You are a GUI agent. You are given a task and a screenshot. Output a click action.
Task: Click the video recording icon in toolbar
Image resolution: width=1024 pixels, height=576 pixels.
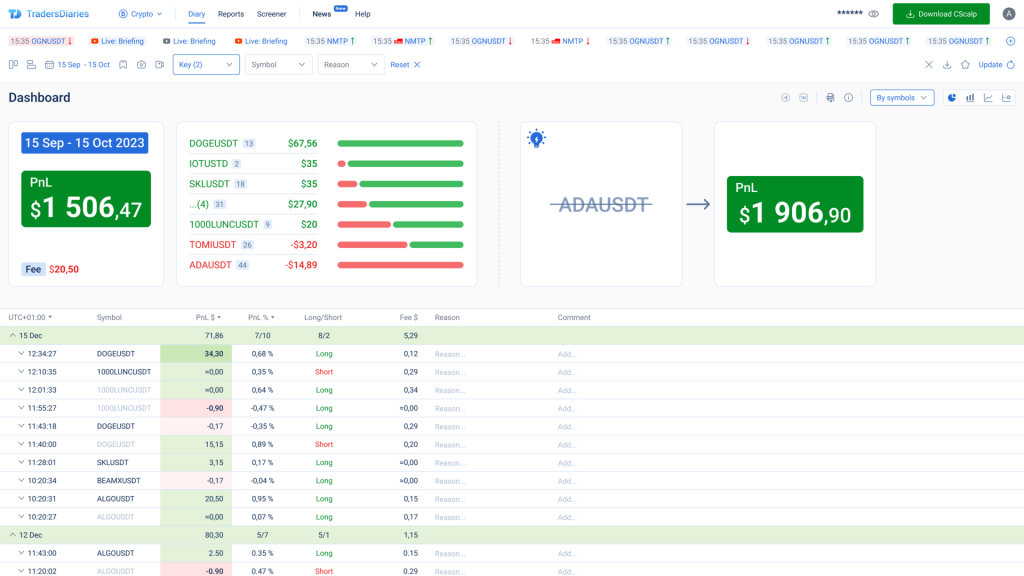[159, 65]
